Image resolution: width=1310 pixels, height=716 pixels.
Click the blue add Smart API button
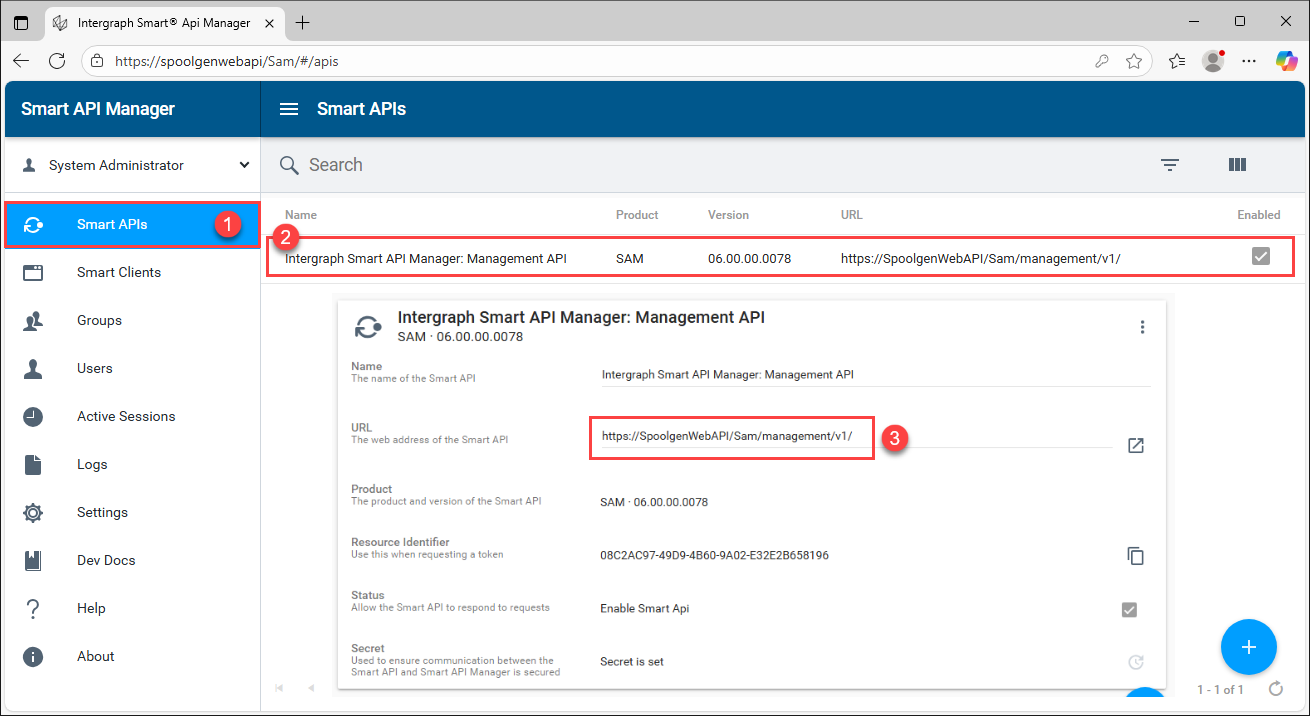click(1248, 647)
